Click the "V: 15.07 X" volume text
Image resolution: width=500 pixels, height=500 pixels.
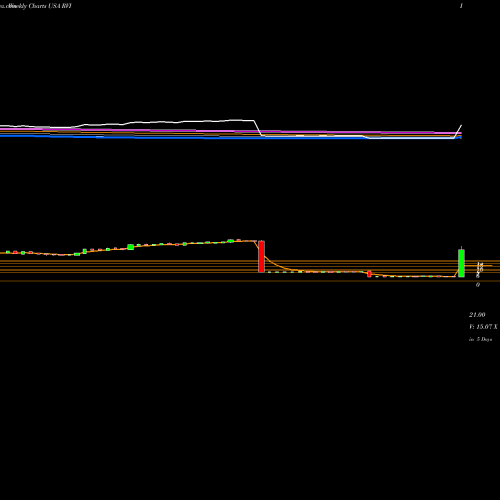tap(483, 327)
